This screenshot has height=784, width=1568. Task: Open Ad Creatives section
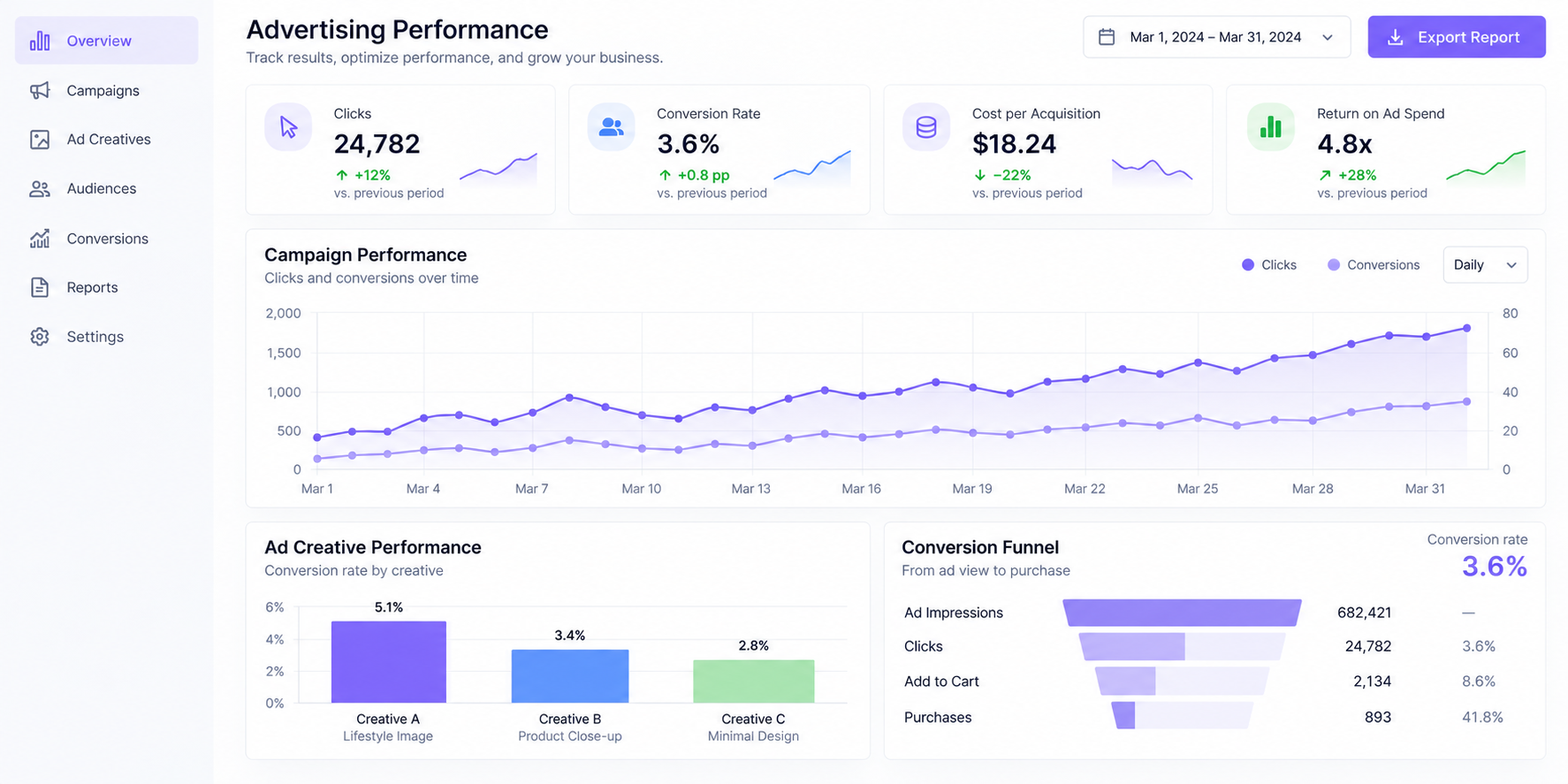pos(107,140)
